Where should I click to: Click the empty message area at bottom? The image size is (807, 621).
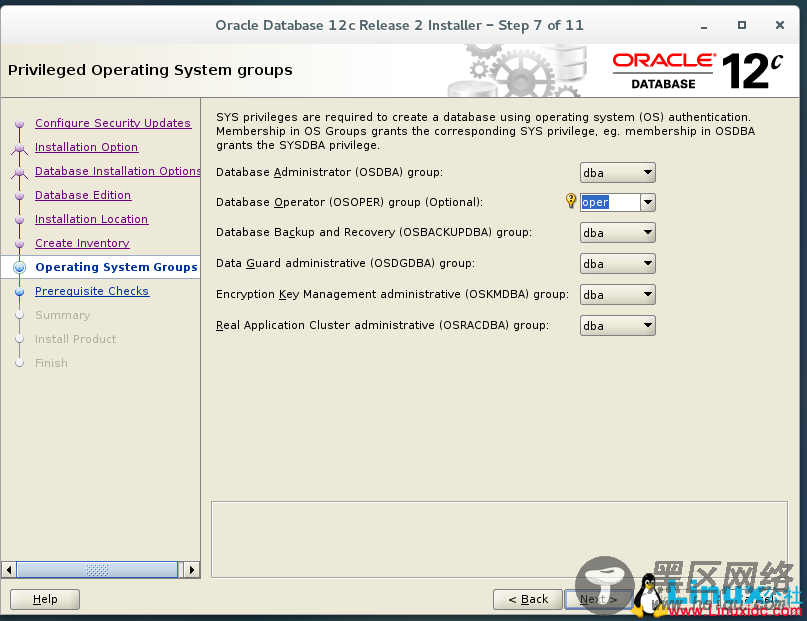coord(499,539)
